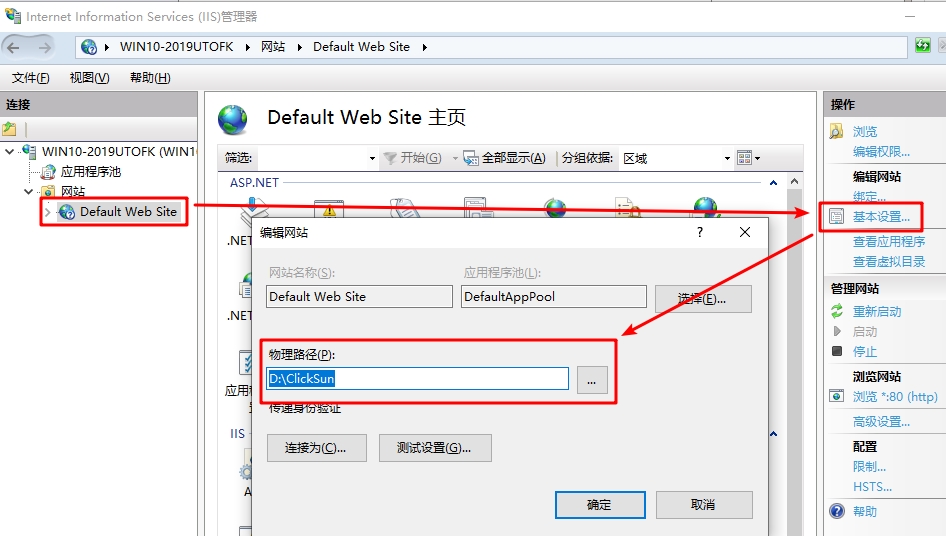This screenshot has height=536, width=946.
Task: Click the 重新启动 link
Action: [x=877, y=311]
